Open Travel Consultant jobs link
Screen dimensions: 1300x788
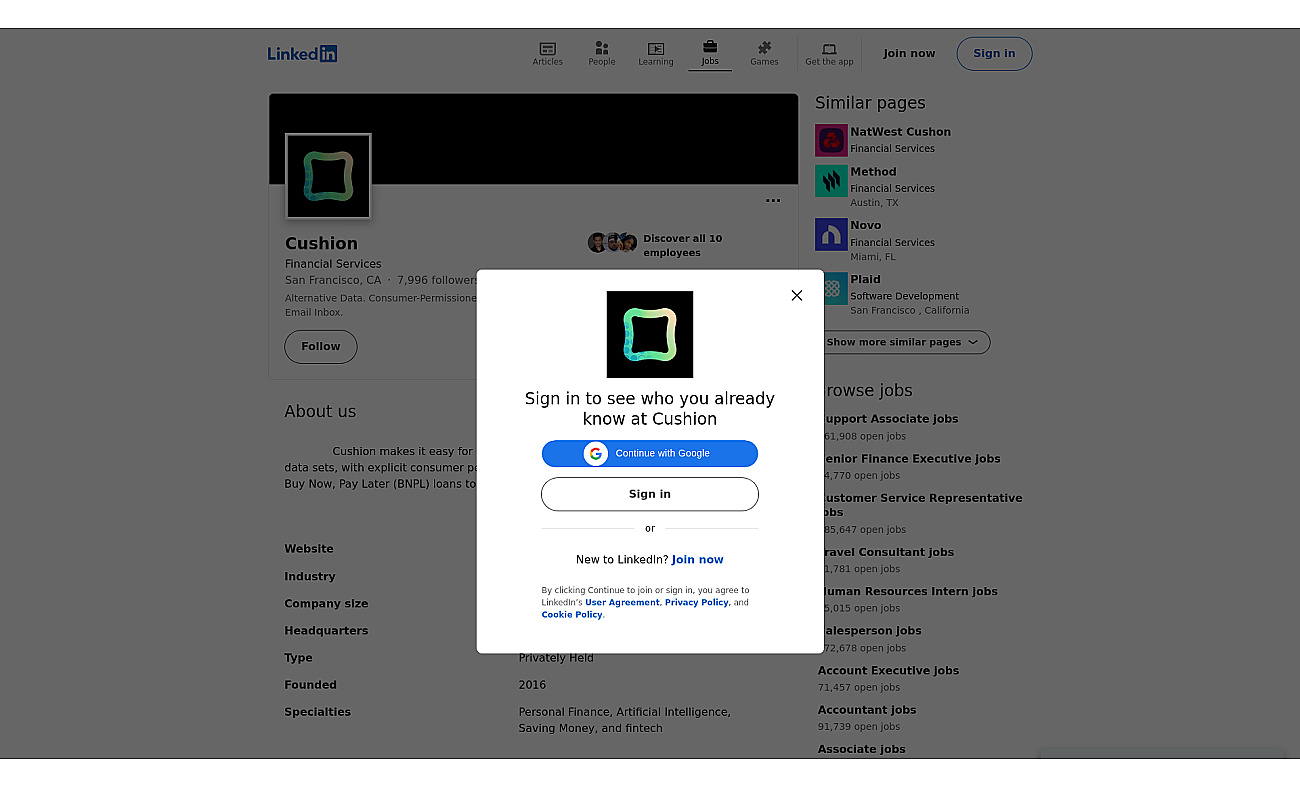pos(886,552)
